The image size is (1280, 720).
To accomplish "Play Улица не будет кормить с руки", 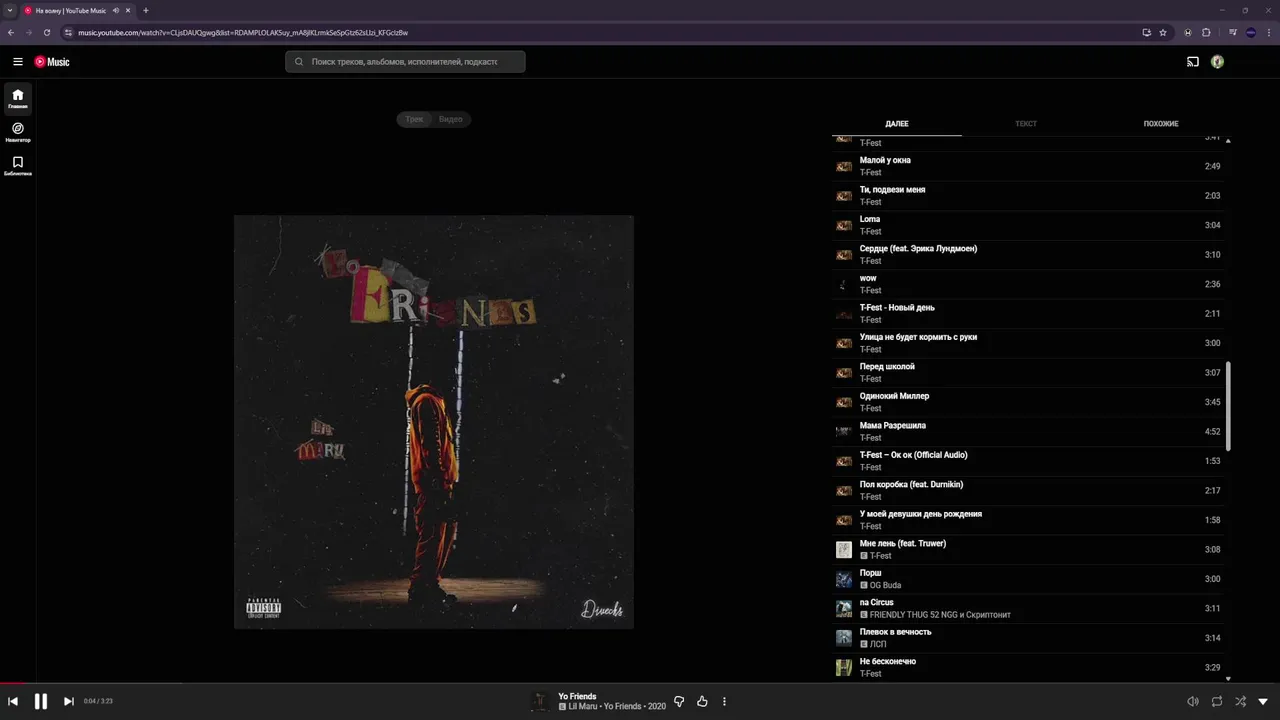I will 1029,343.
